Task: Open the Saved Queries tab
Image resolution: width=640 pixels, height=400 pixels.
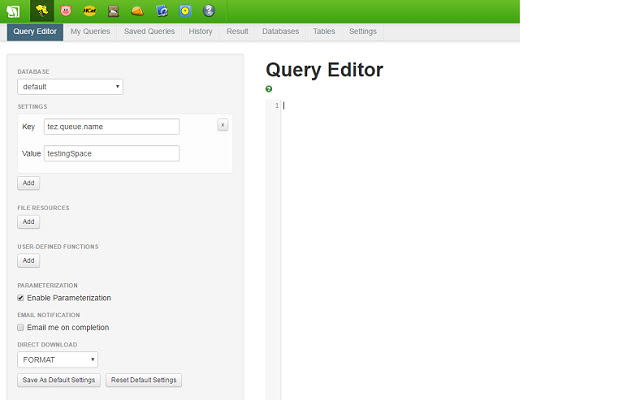Action: pos(149,31)
